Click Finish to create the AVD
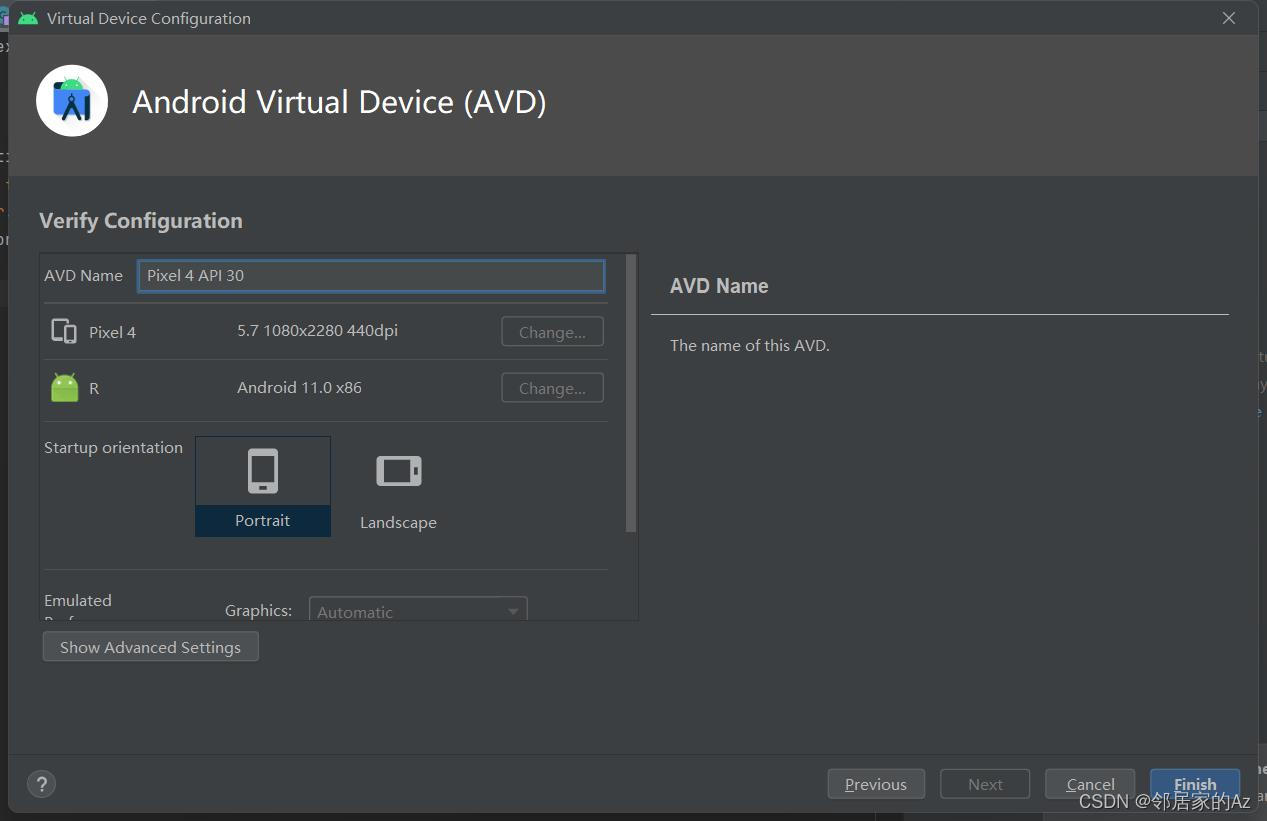 tap(1195, 784)
